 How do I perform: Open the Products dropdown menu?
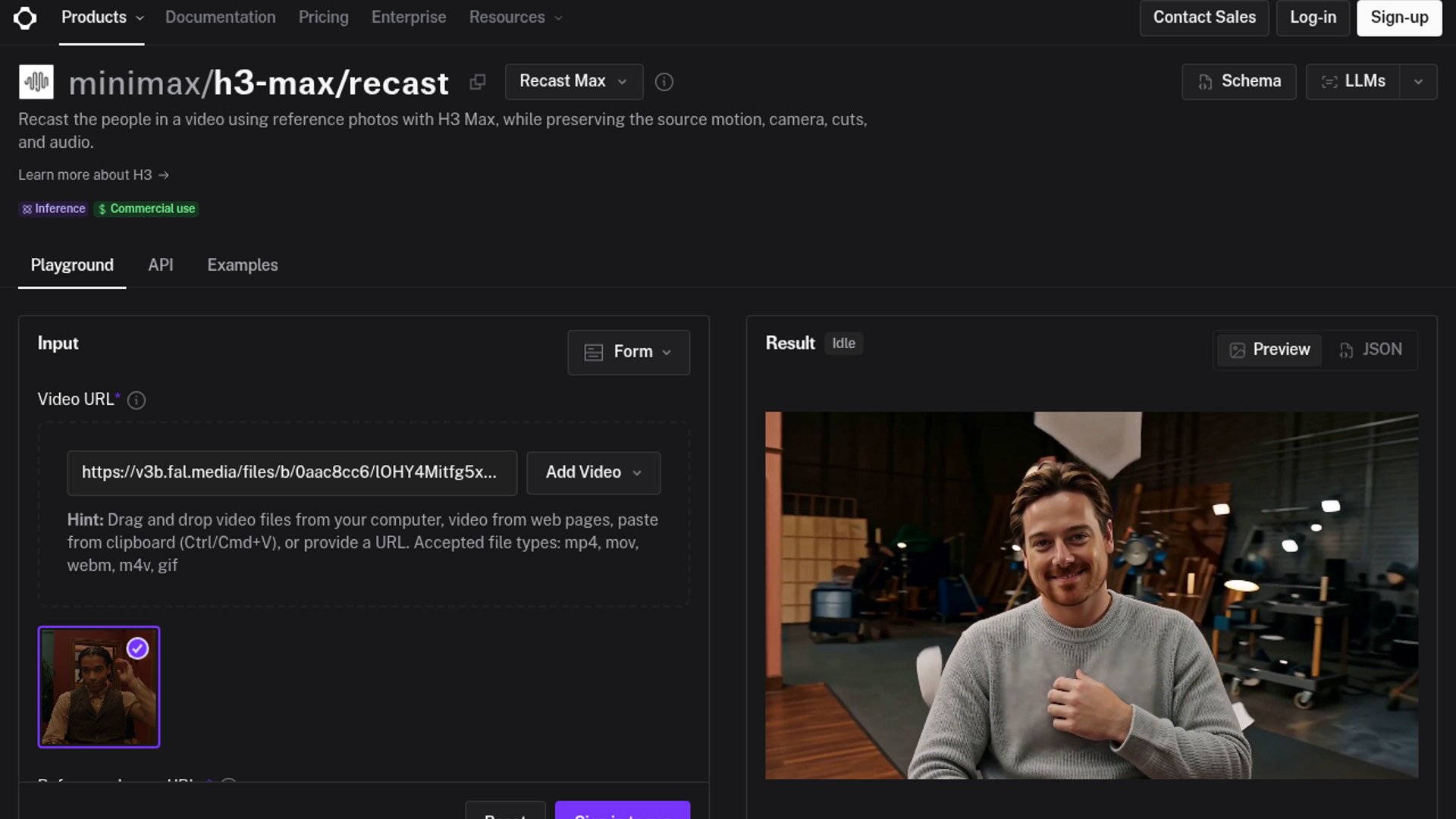click(102, 17)
